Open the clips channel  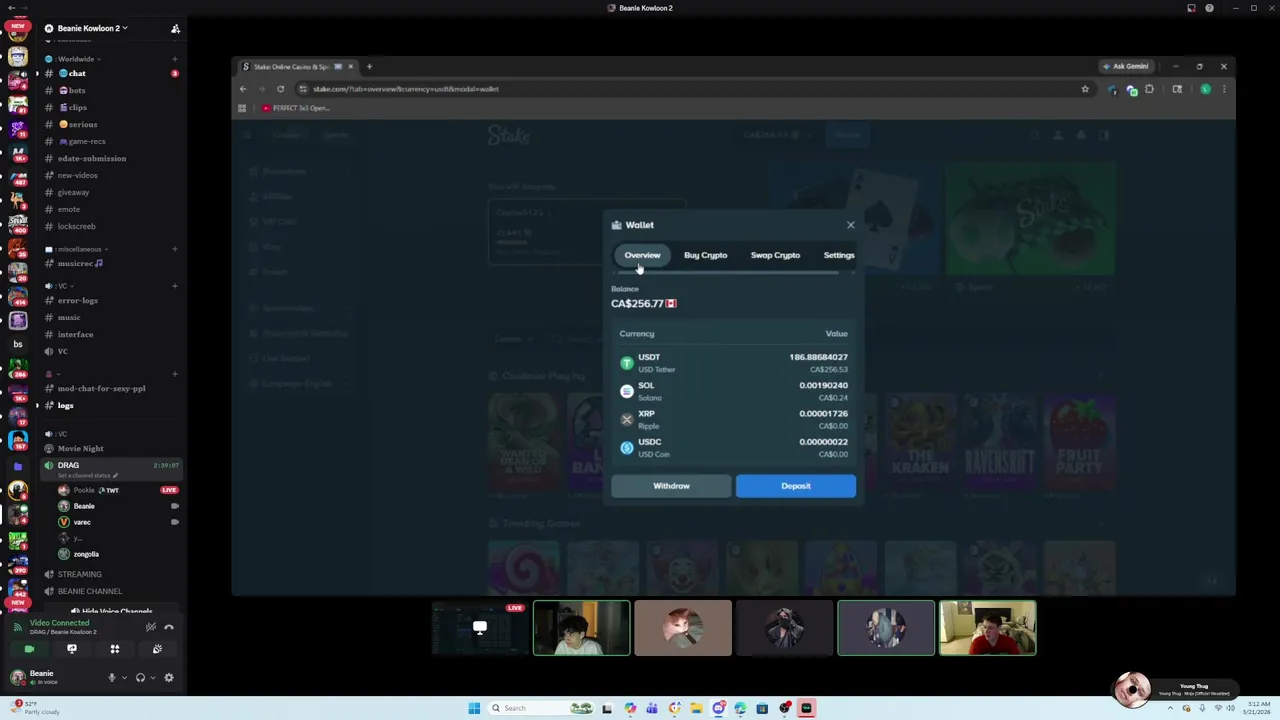coord(110,107)
